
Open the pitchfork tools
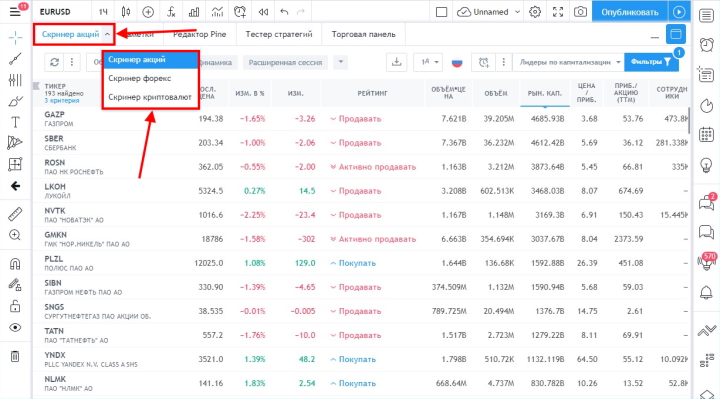tap(15, 80)
